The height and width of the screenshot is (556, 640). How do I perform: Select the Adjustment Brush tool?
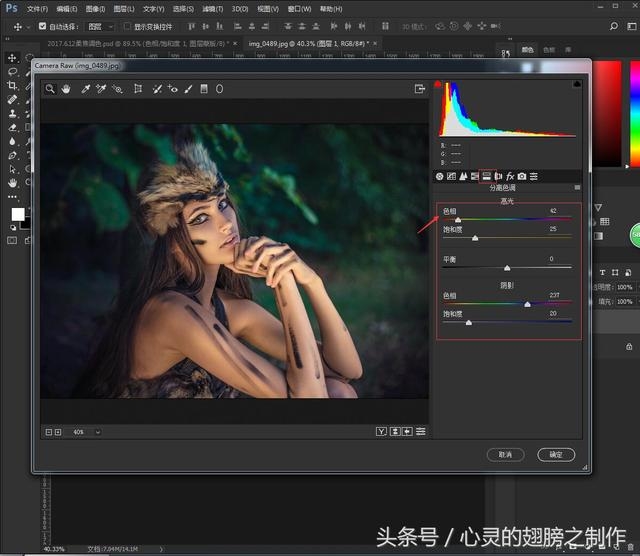[188, 89]
